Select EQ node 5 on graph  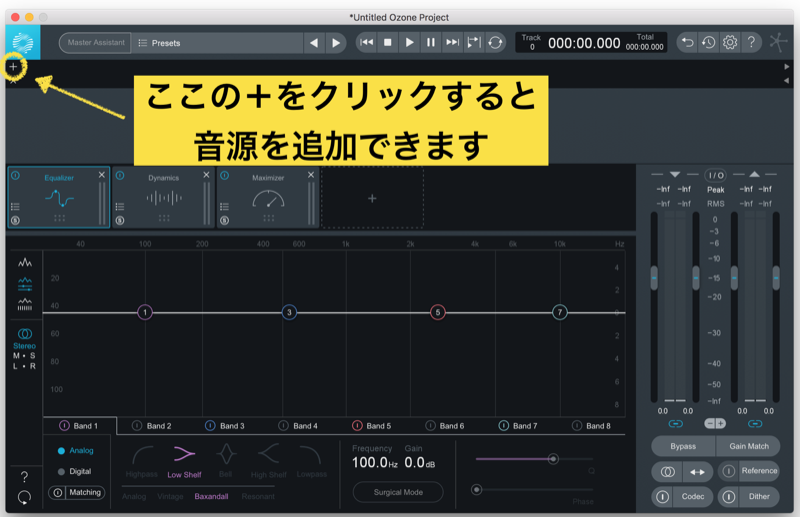point(438,312)
